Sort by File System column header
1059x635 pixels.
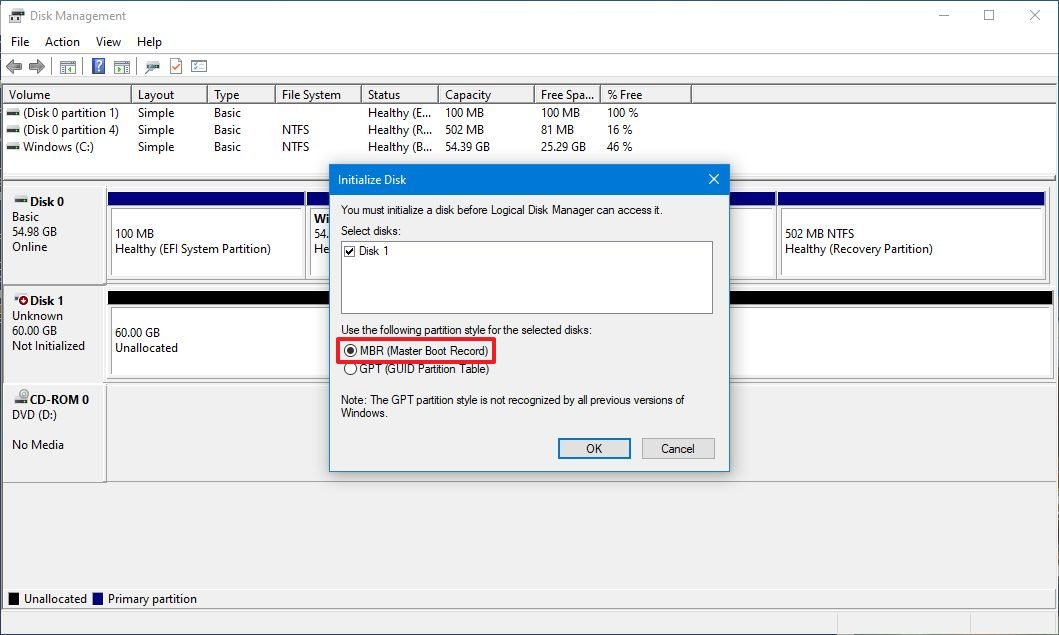[311, 95]
